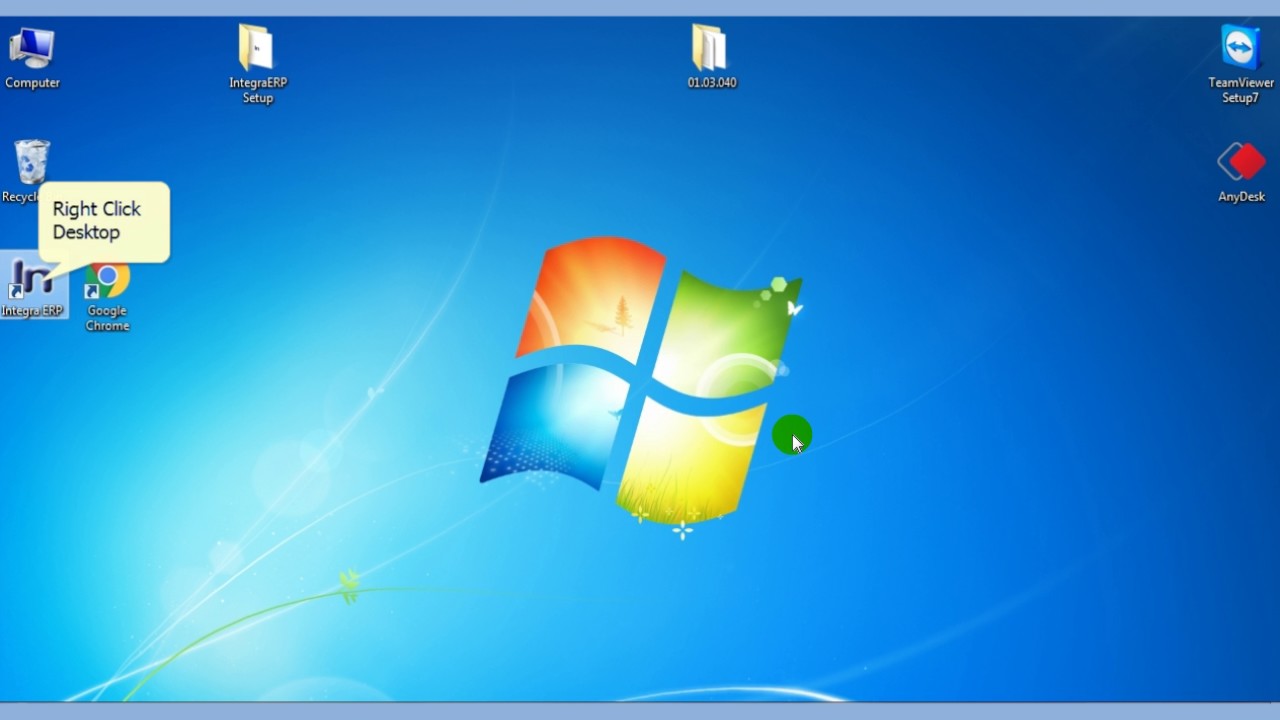Select the Google Chrome shortcut icon
This screenshot has width=1280, height=720.
pyautogui.click(x=107, y=281)
